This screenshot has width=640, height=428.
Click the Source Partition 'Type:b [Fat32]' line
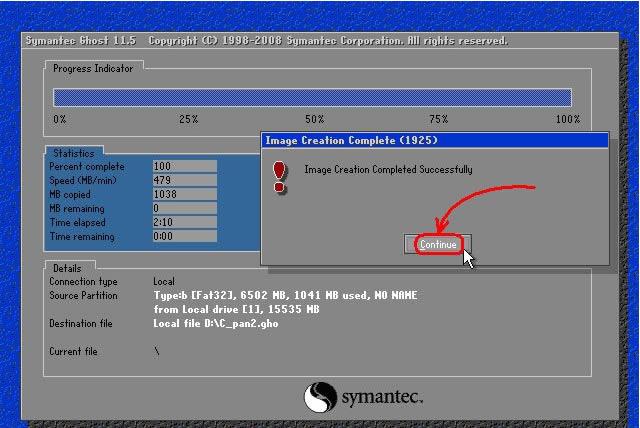click(285, 295)
